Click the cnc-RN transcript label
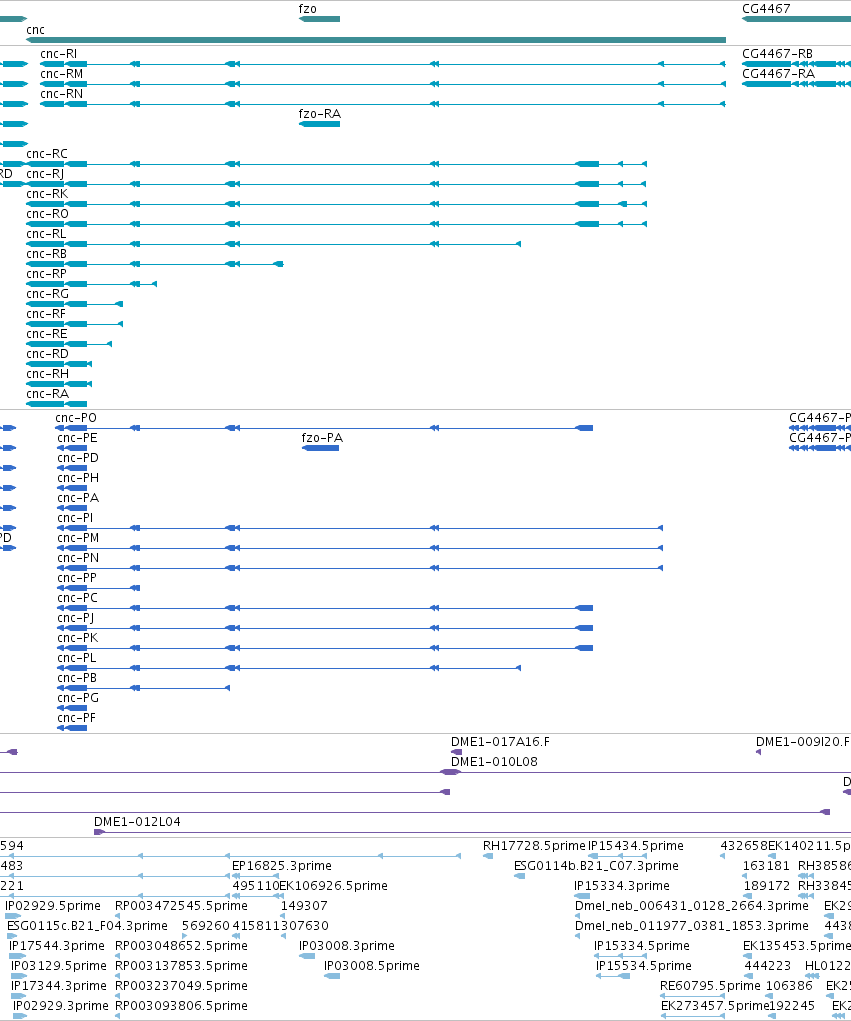851x1021 pixels. tap(61, 94)
